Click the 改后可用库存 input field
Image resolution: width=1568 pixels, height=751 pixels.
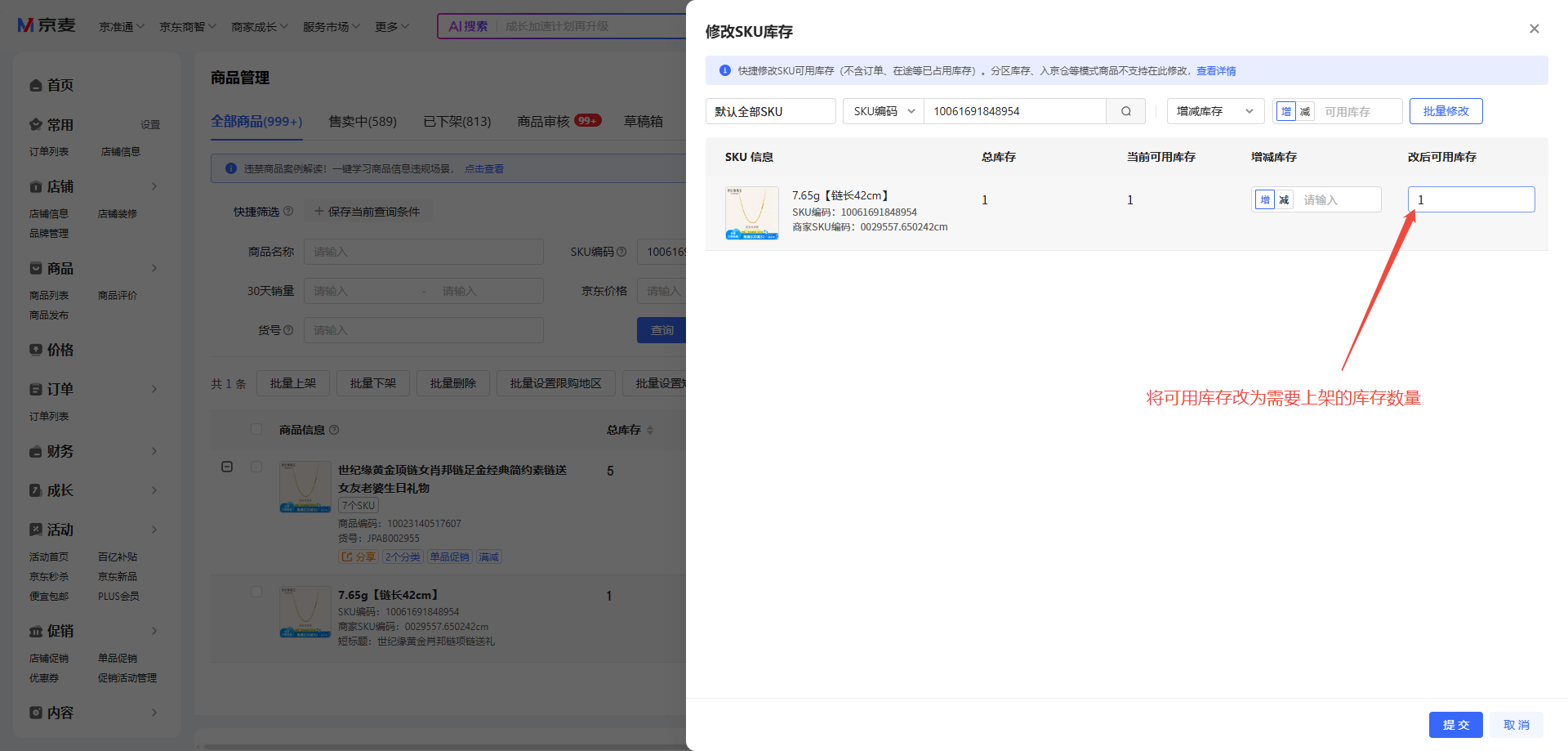point(1471,199)
